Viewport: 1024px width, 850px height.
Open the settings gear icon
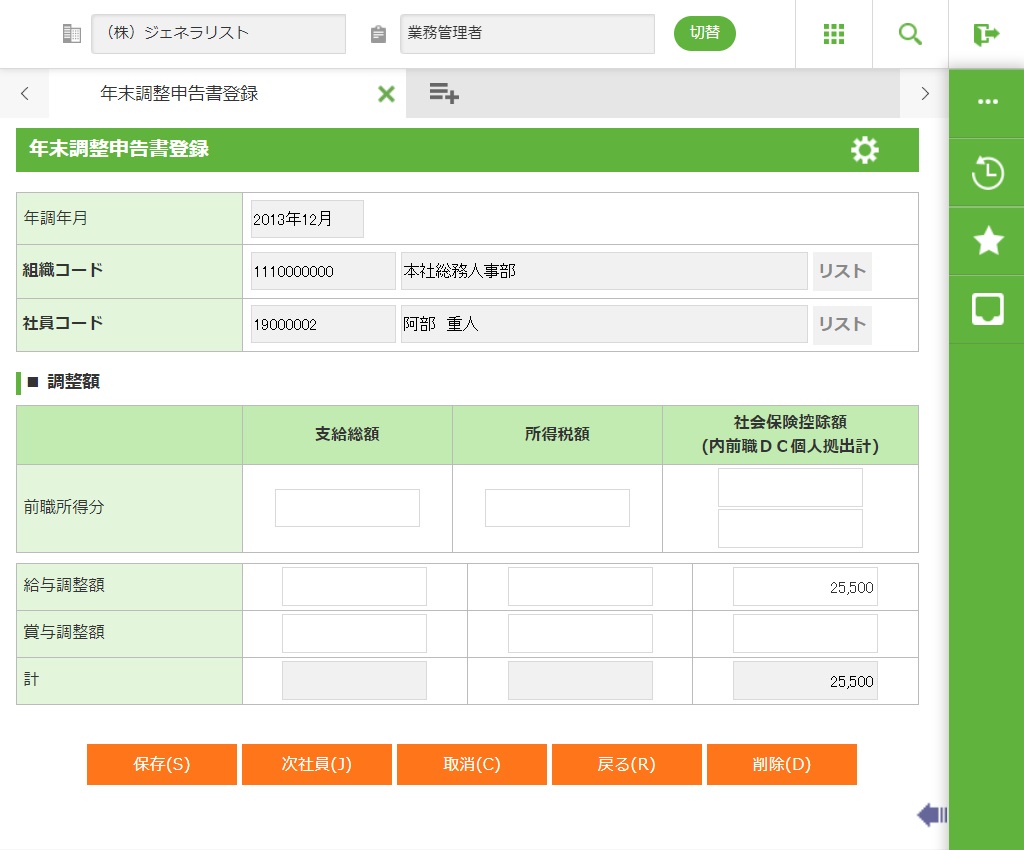tap(864, 150)
